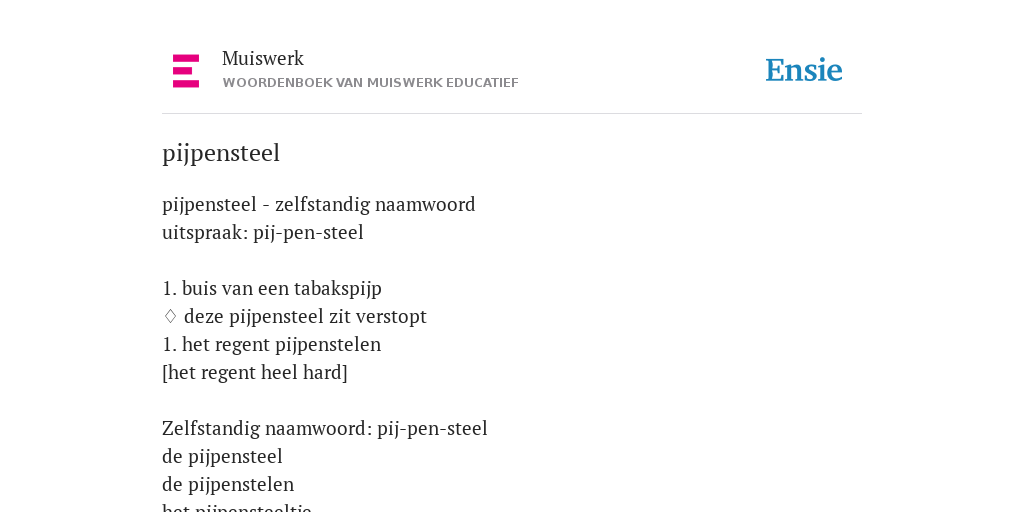Screen dimensions: 1024x512
Task: Click the diminutive 'het pijpensteeltje' line
Action: pos(236,507)
